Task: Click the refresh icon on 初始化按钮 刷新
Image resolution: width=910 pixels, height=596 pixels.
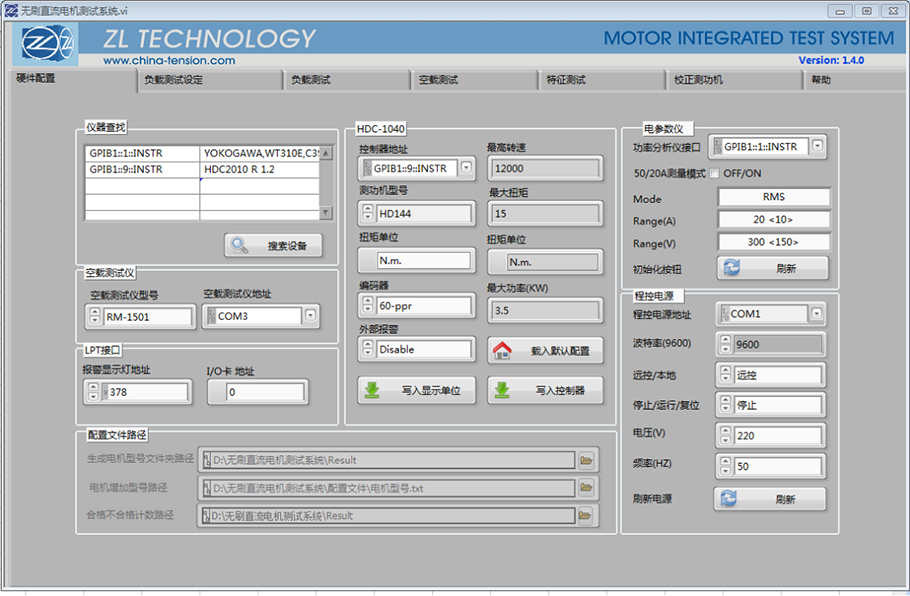Action: pyautogui.click(x=731, y=268)
